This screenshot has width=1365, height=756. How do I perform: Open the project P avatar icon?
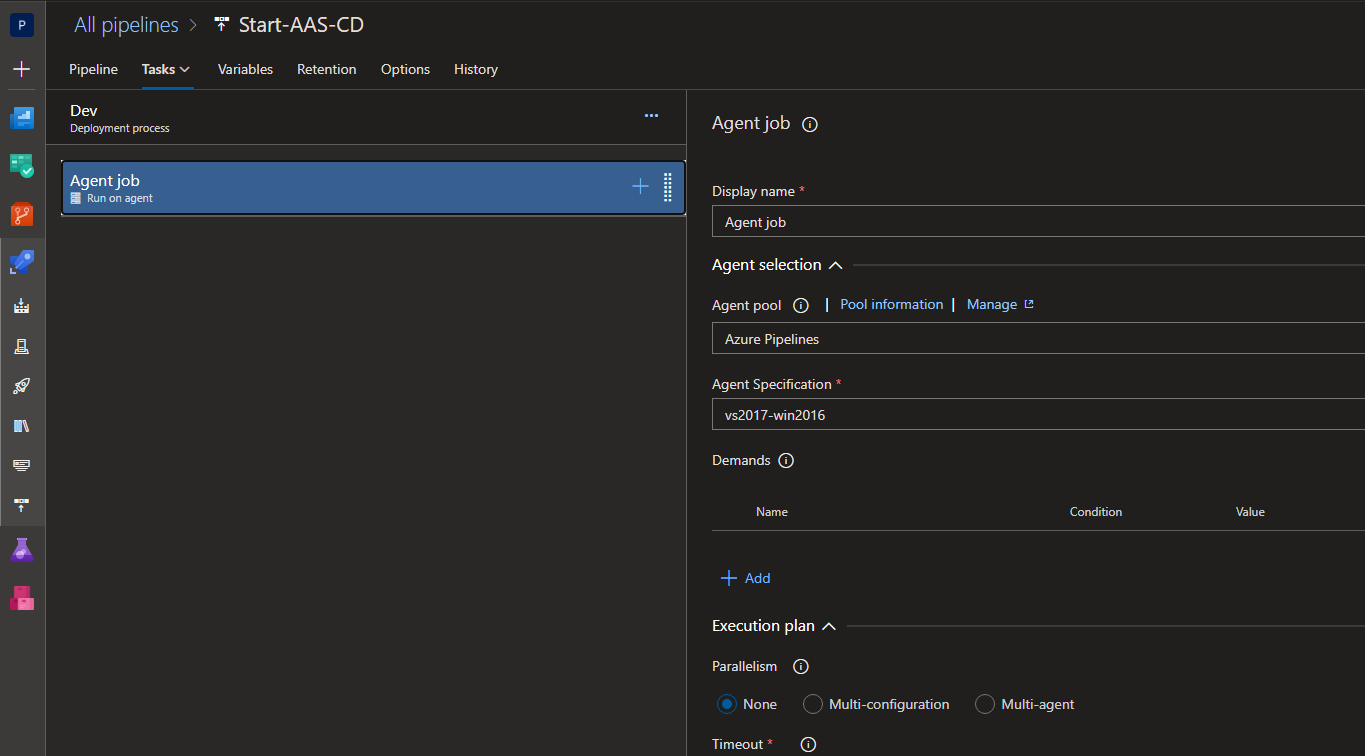(22, 25)
